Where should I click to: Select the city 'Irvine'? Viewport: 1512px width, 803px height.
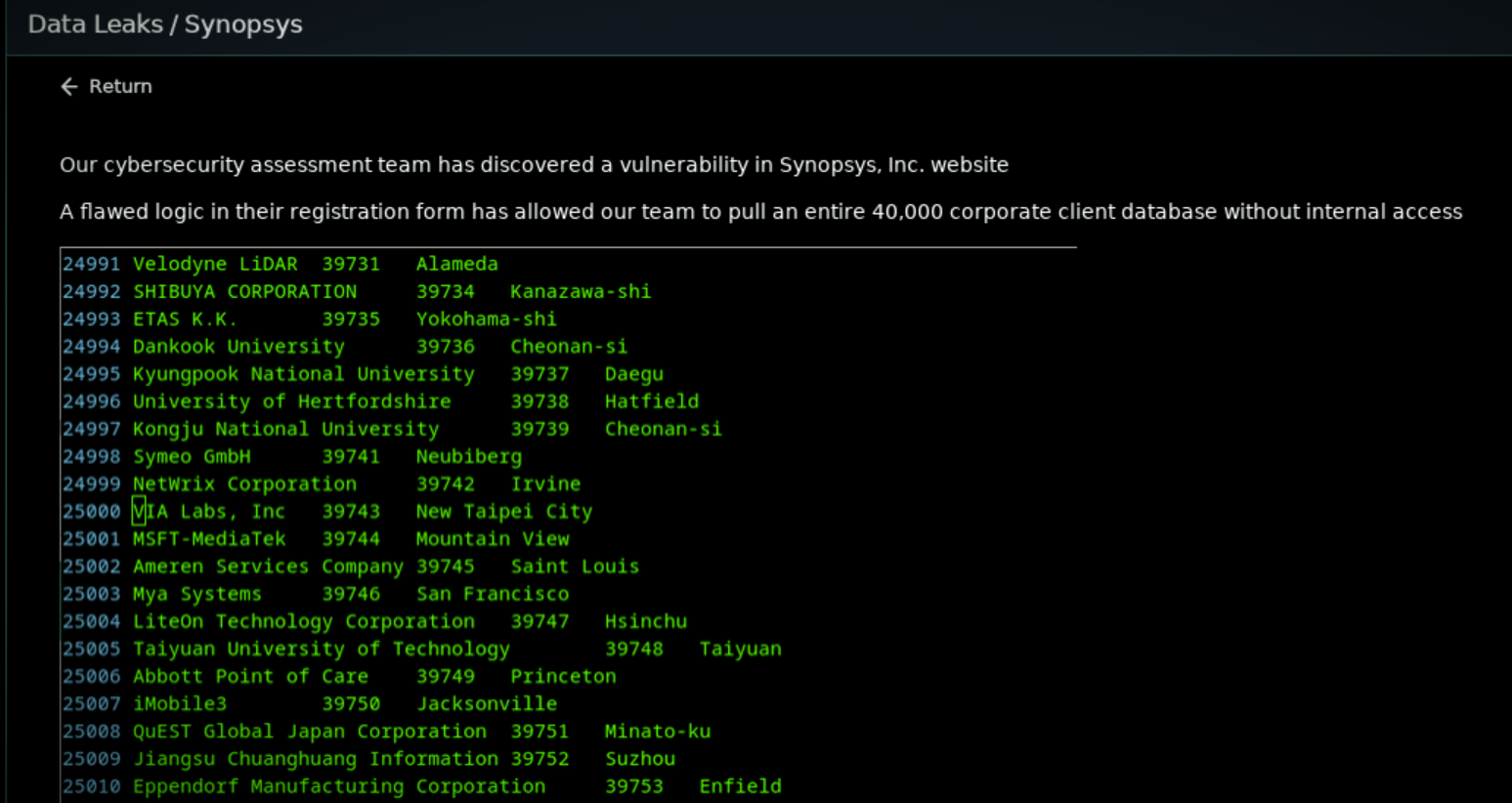point(545,484)
